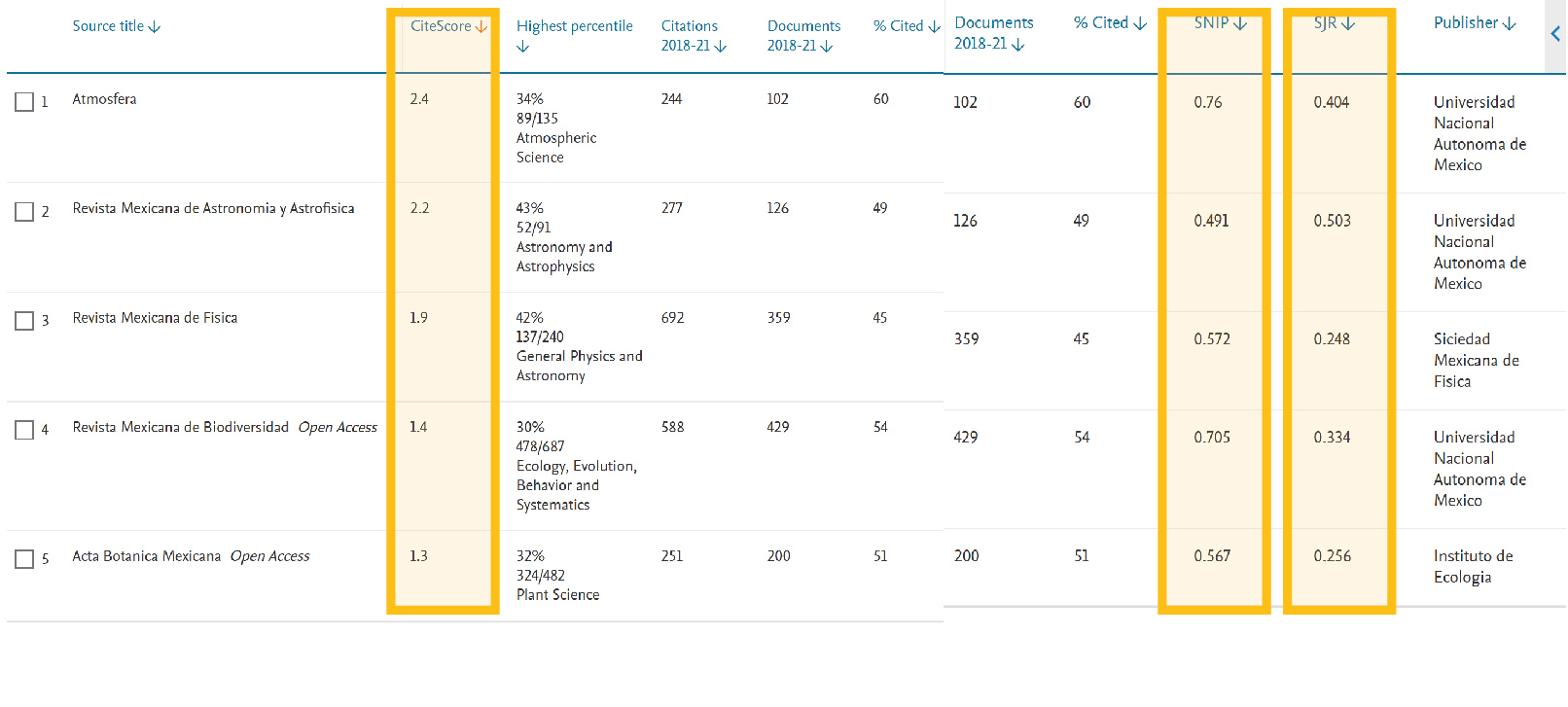The width and height of the screenshot is (1568, 707).
Task: Open Atmosfera source page
Action: tap(104, 99)
